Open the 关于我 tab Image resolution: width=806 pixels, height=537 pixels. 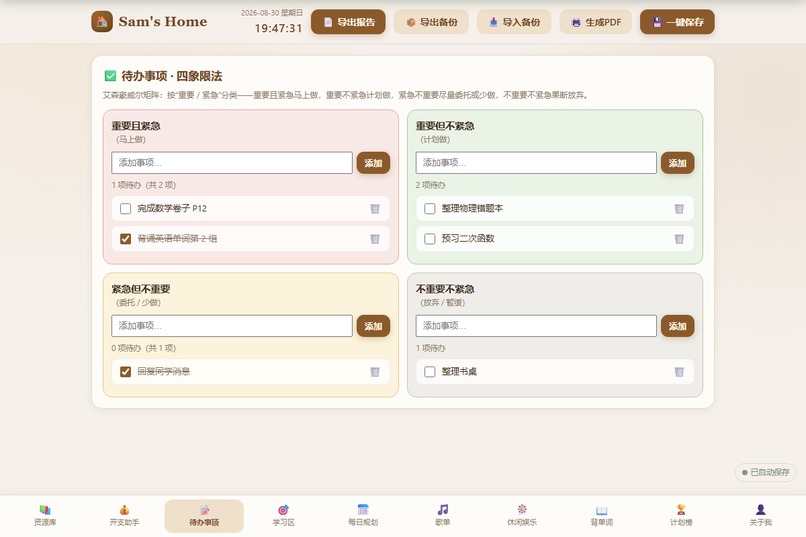coord(760,516)
